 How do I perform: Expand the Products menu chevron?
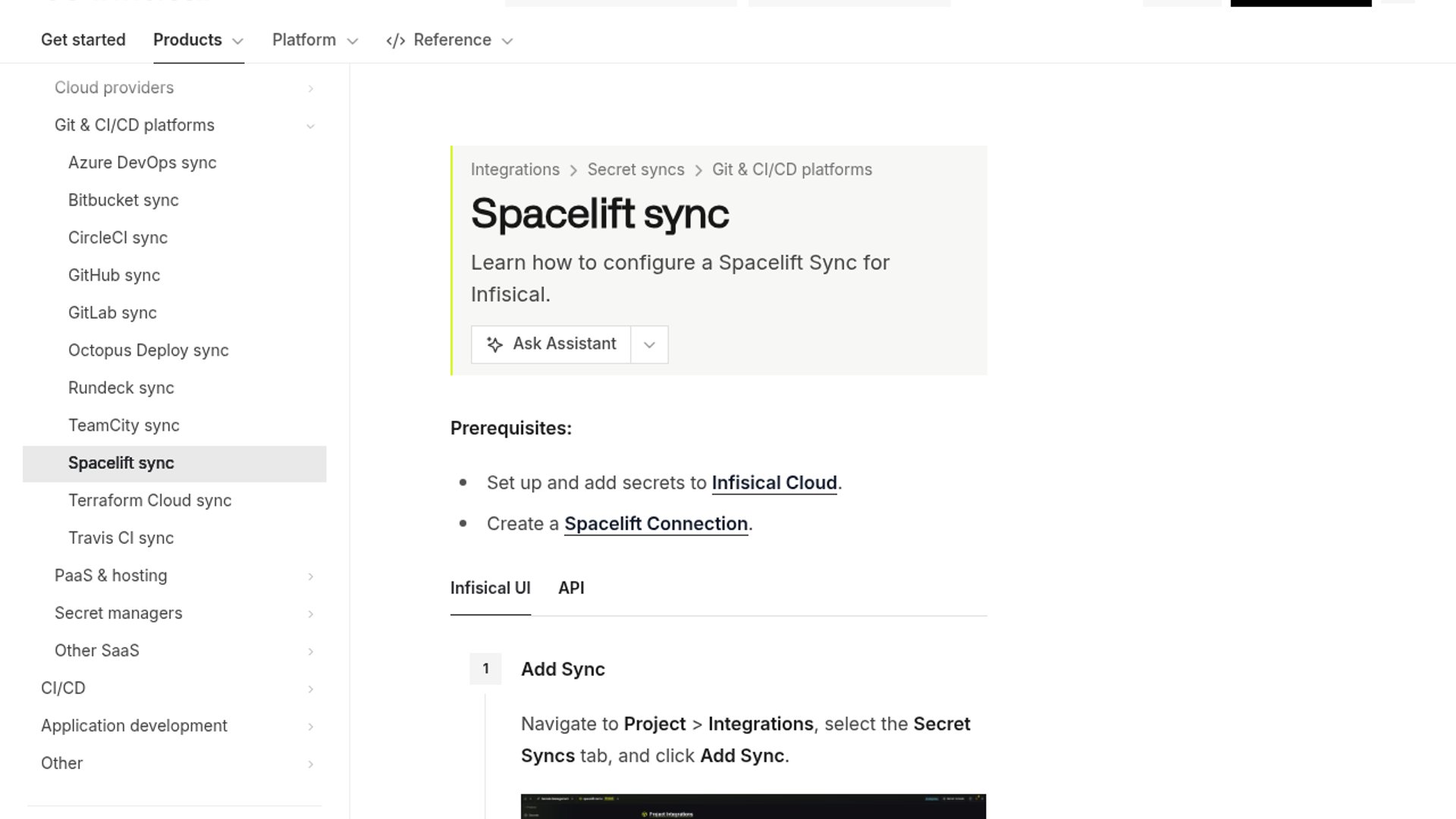[237, 41]
